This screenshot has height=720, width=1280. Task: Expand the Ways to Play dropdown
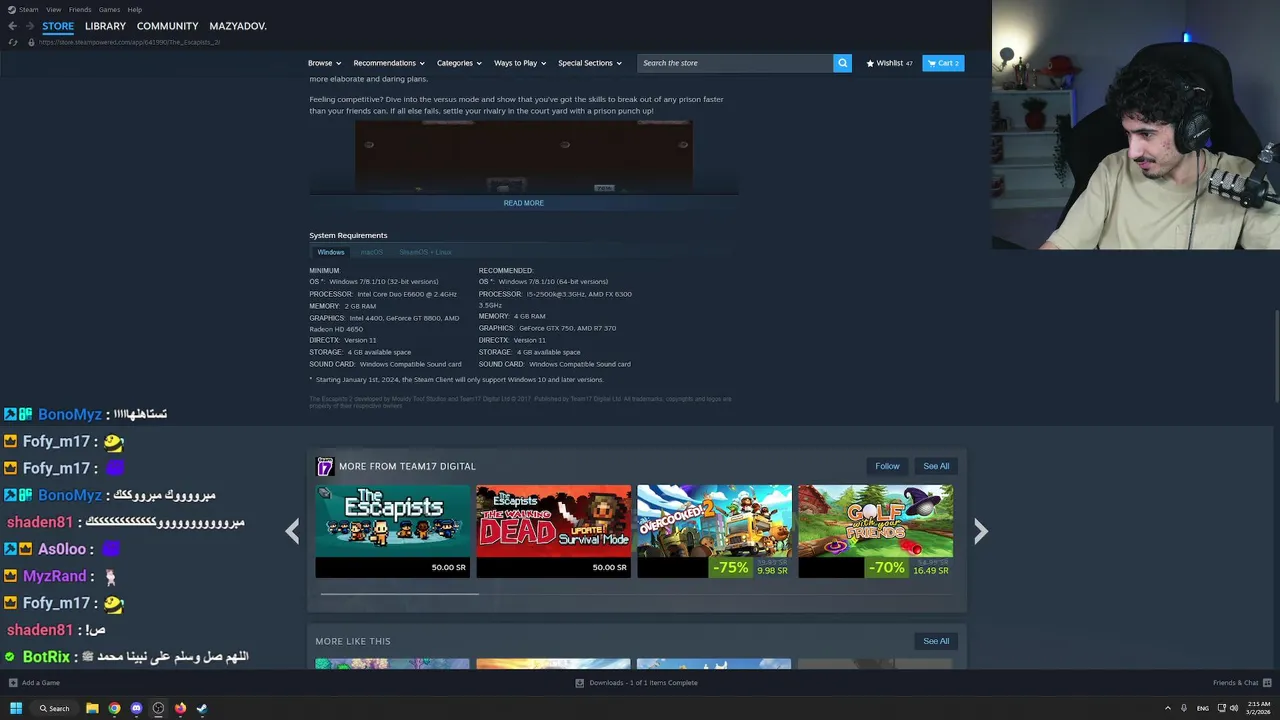pos(519,63)
